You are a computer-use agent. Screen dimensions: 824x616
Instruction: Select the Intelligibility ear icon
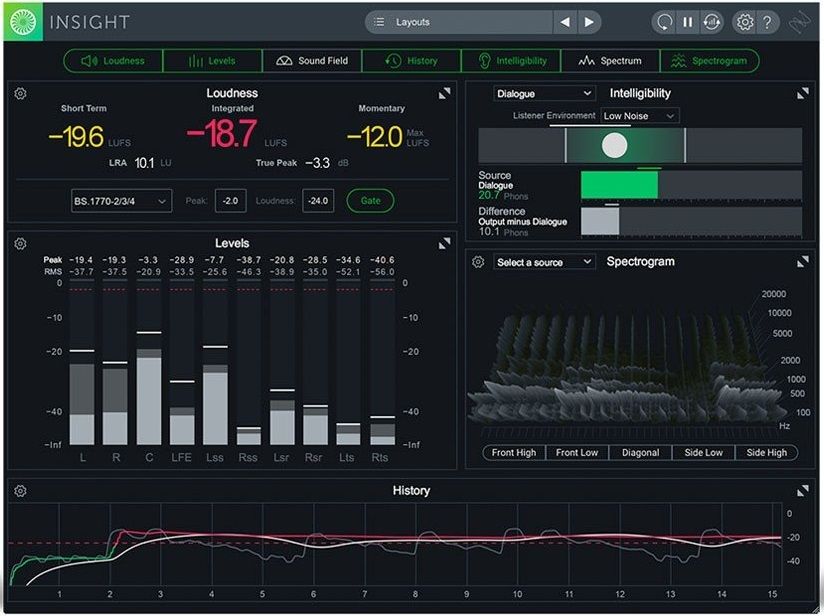click(x=483, y=60)
